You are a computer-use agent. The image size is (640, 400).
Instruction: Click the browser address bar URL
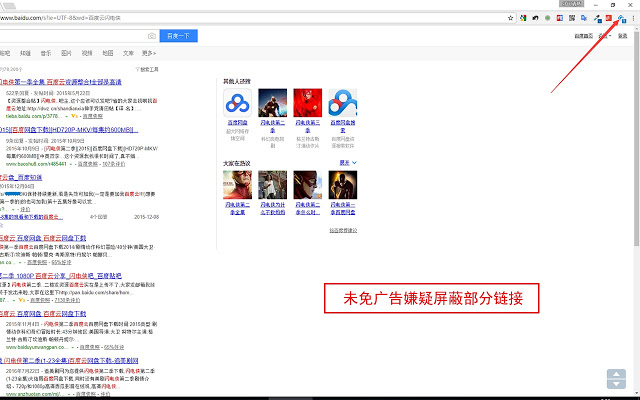click(60, 18)
